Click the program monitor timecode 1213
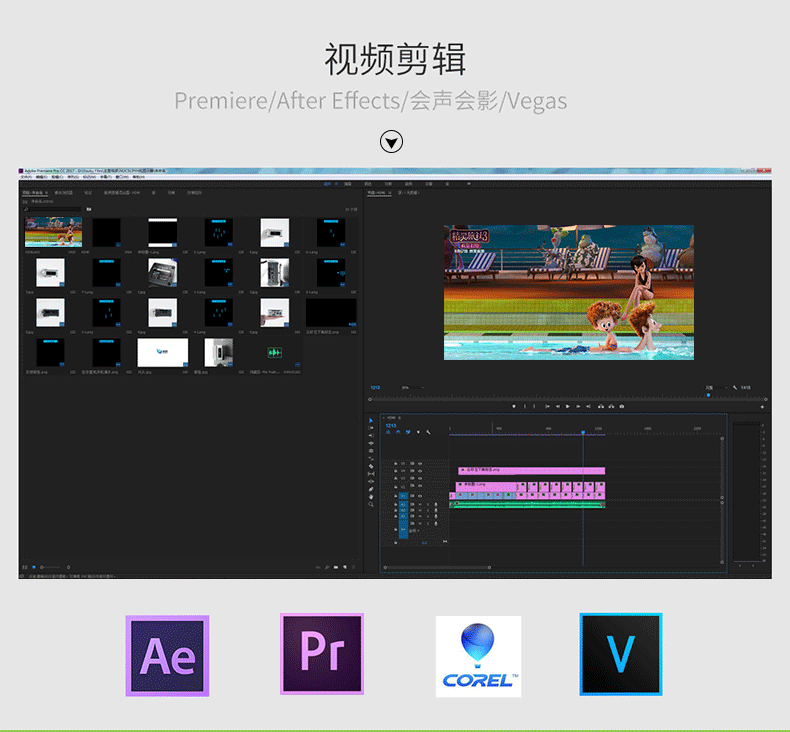 [375, 387]
